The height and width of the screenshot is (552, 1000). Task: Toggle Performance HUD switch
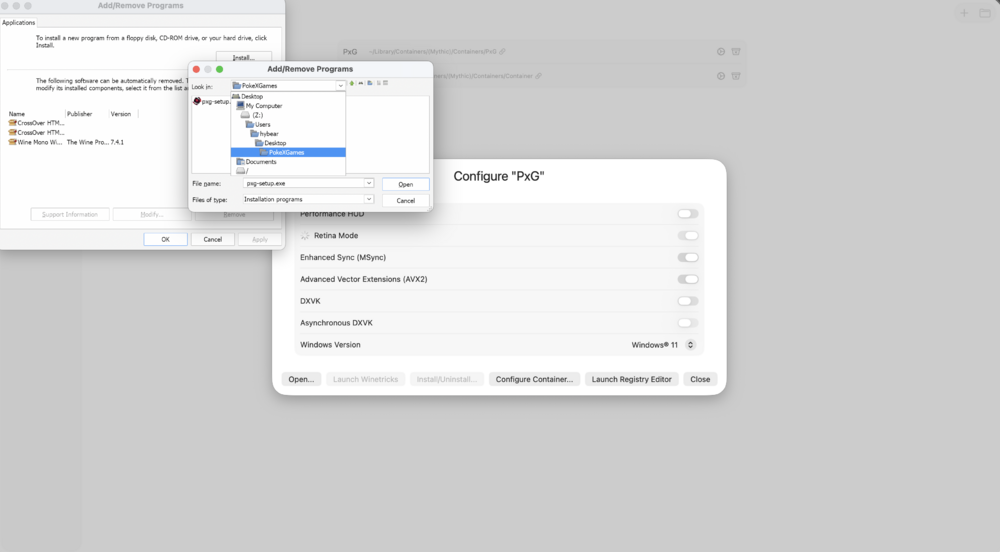688,214
